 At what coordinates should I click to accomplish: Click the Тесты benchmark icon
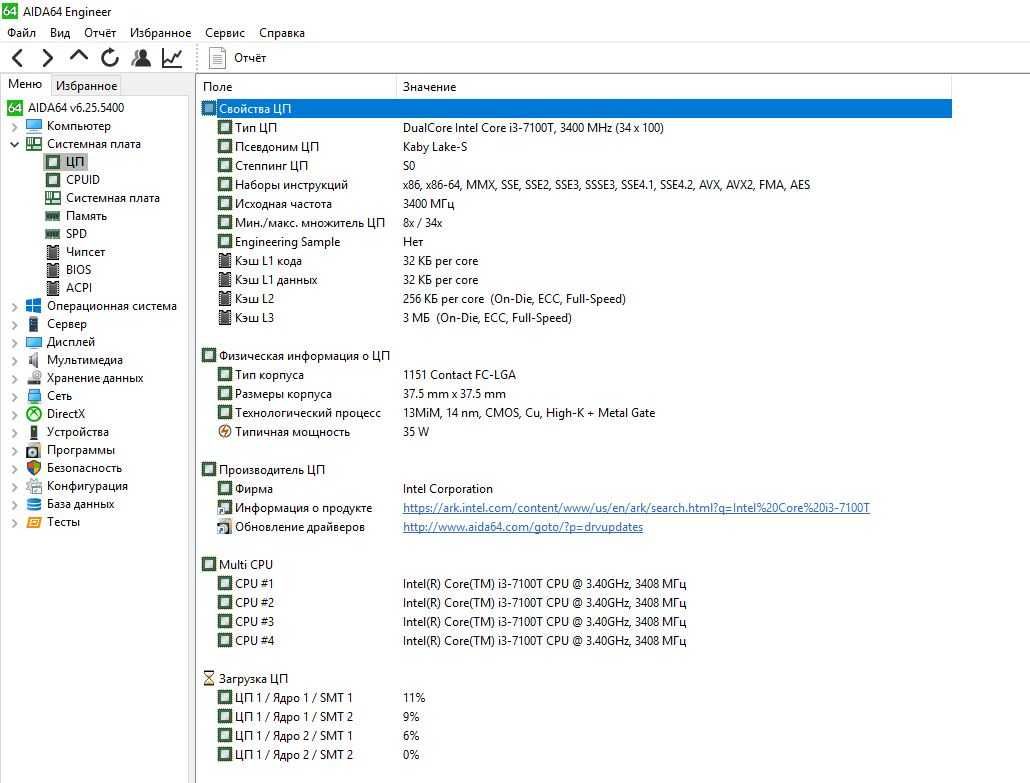34,522
